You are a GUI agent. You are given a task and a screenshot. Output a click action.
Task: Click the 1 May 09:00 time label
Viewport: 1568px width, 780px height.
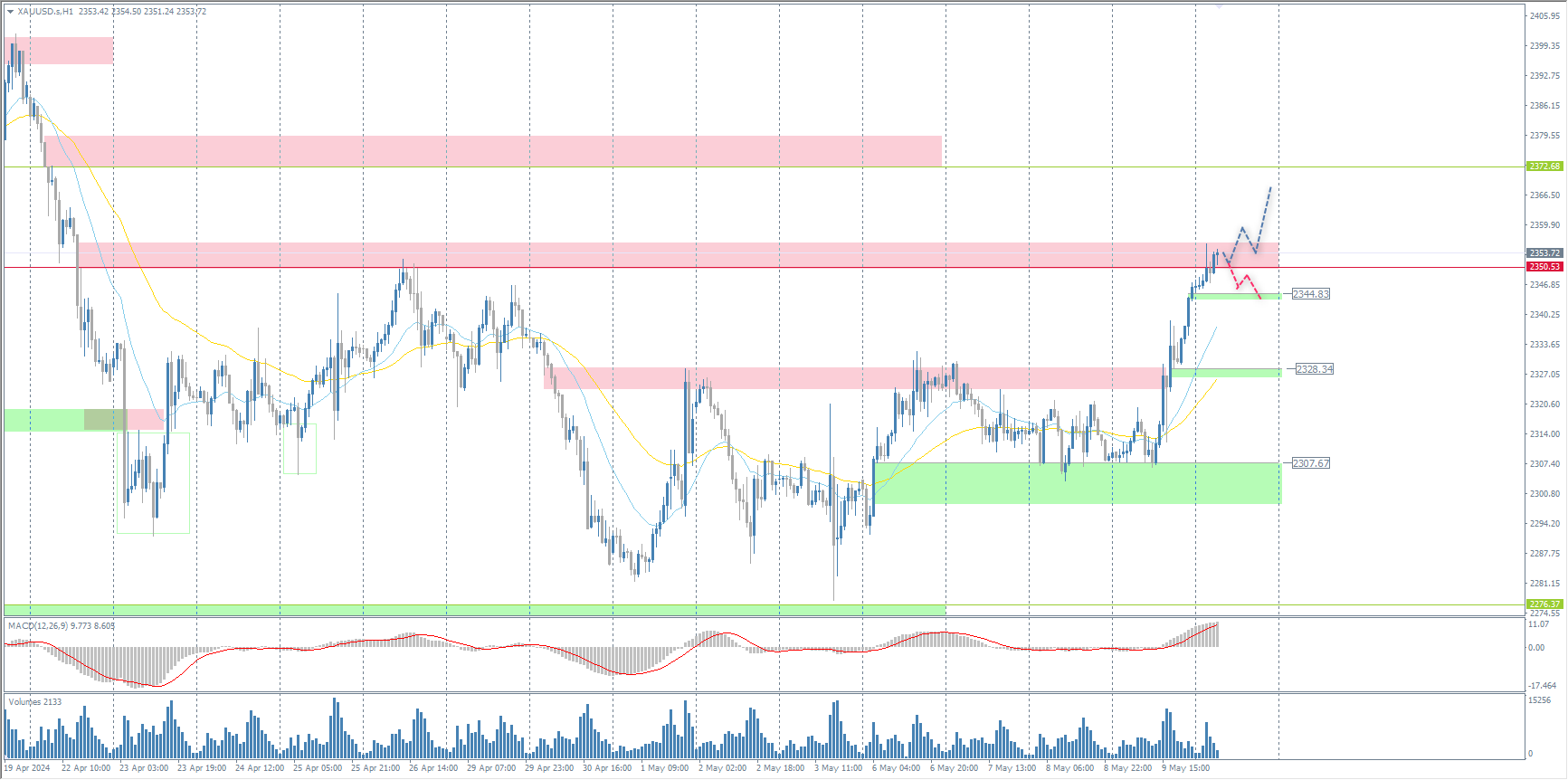[665, 768]
